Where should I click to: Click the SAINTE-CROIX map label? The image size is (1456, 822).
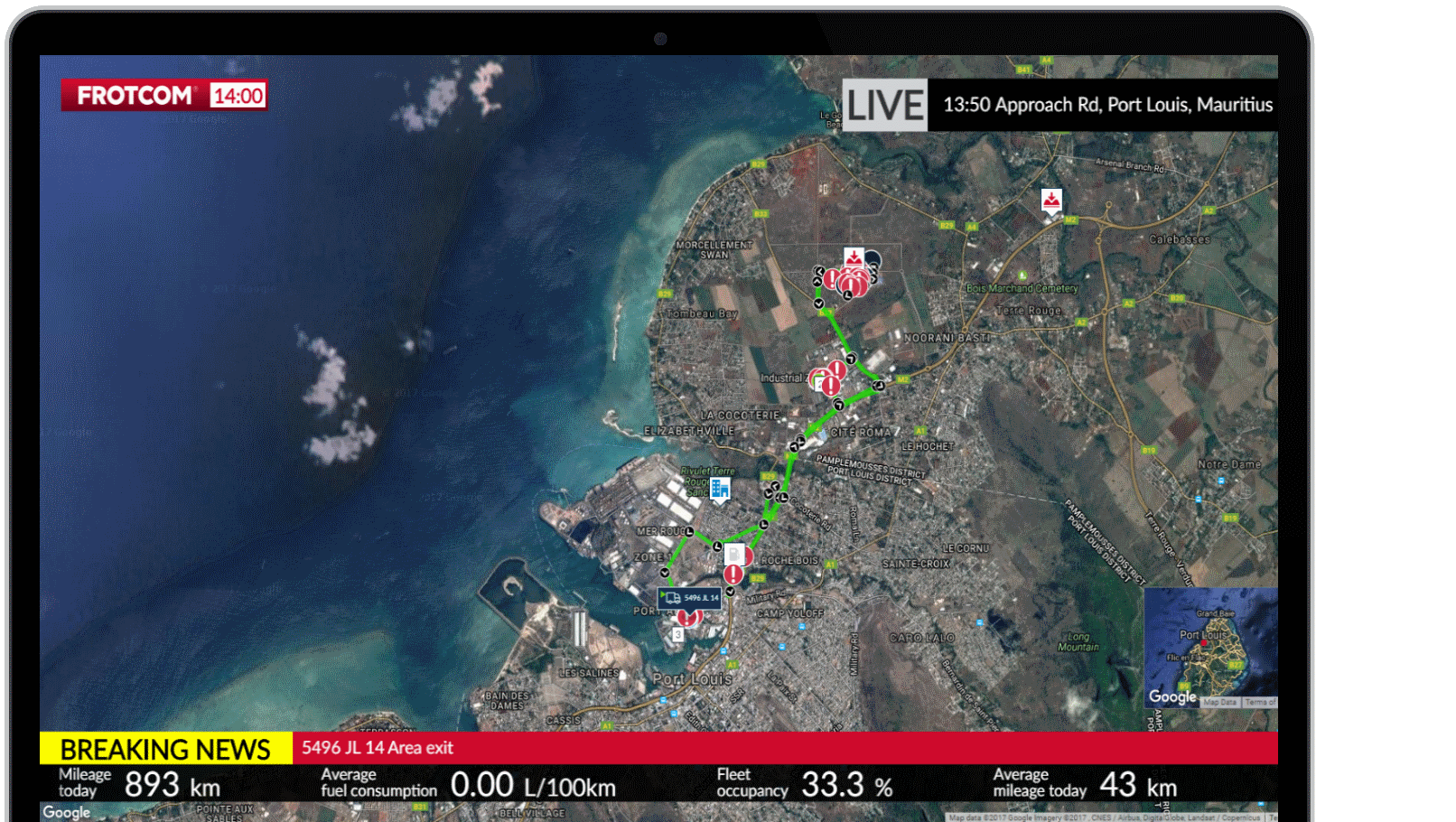tap(916, 564)
